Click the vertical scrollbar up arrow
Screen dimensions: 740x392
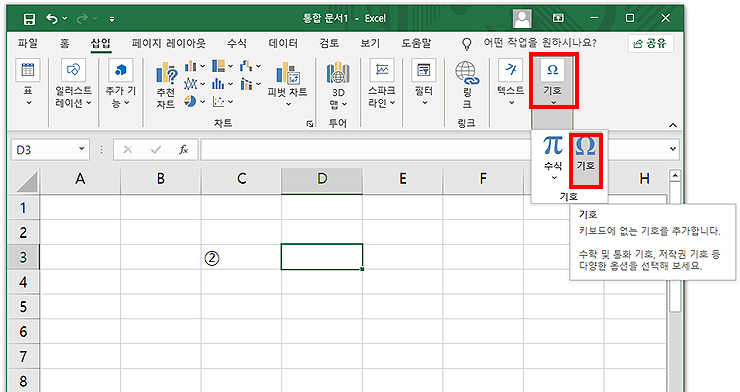tap(675, 176)
